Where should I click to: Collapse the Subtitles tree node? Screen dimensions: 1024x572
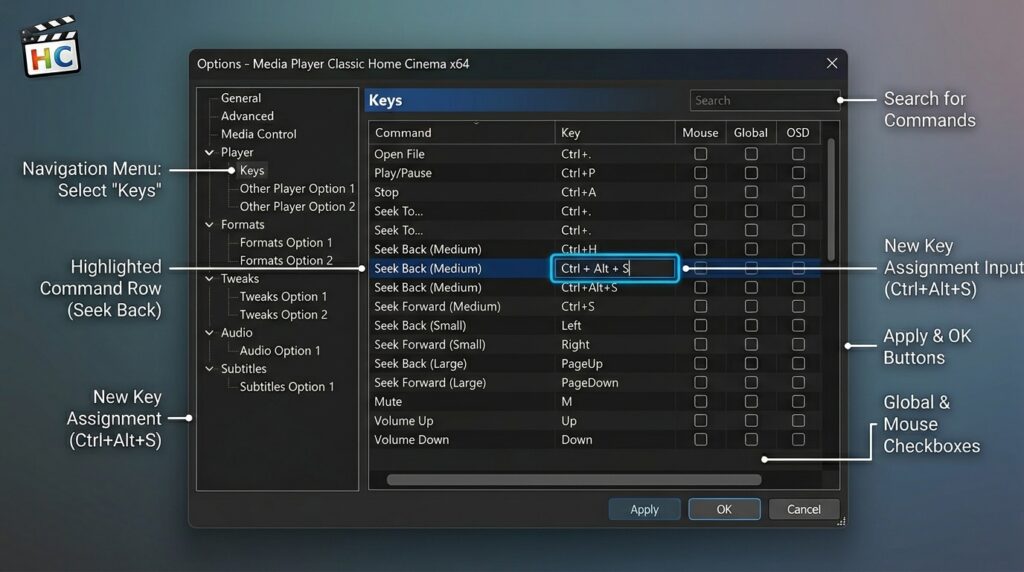pos(209,368)
